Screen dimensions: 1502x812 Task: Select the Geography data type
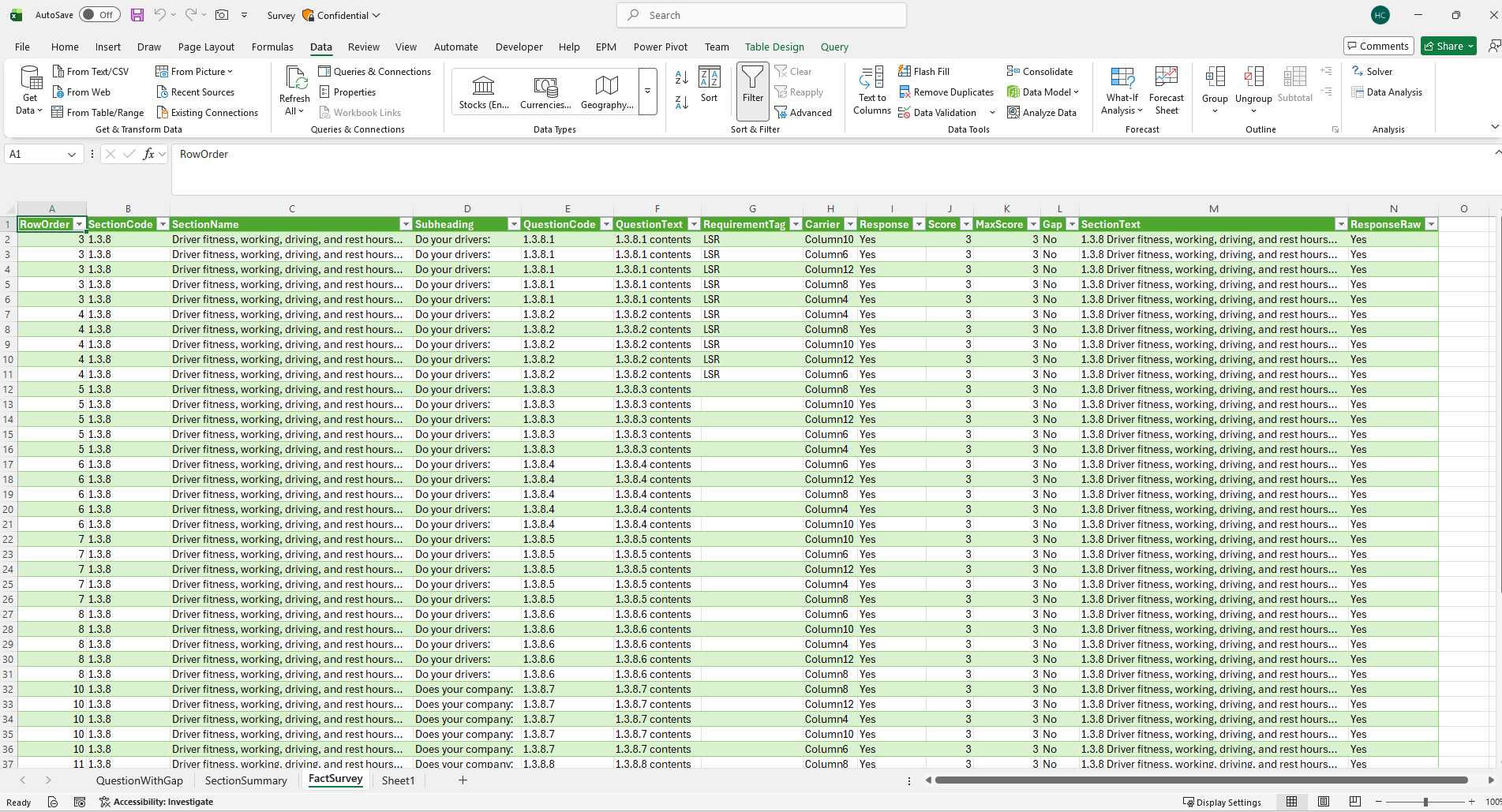pyautogui.click(x=606, y=91)
